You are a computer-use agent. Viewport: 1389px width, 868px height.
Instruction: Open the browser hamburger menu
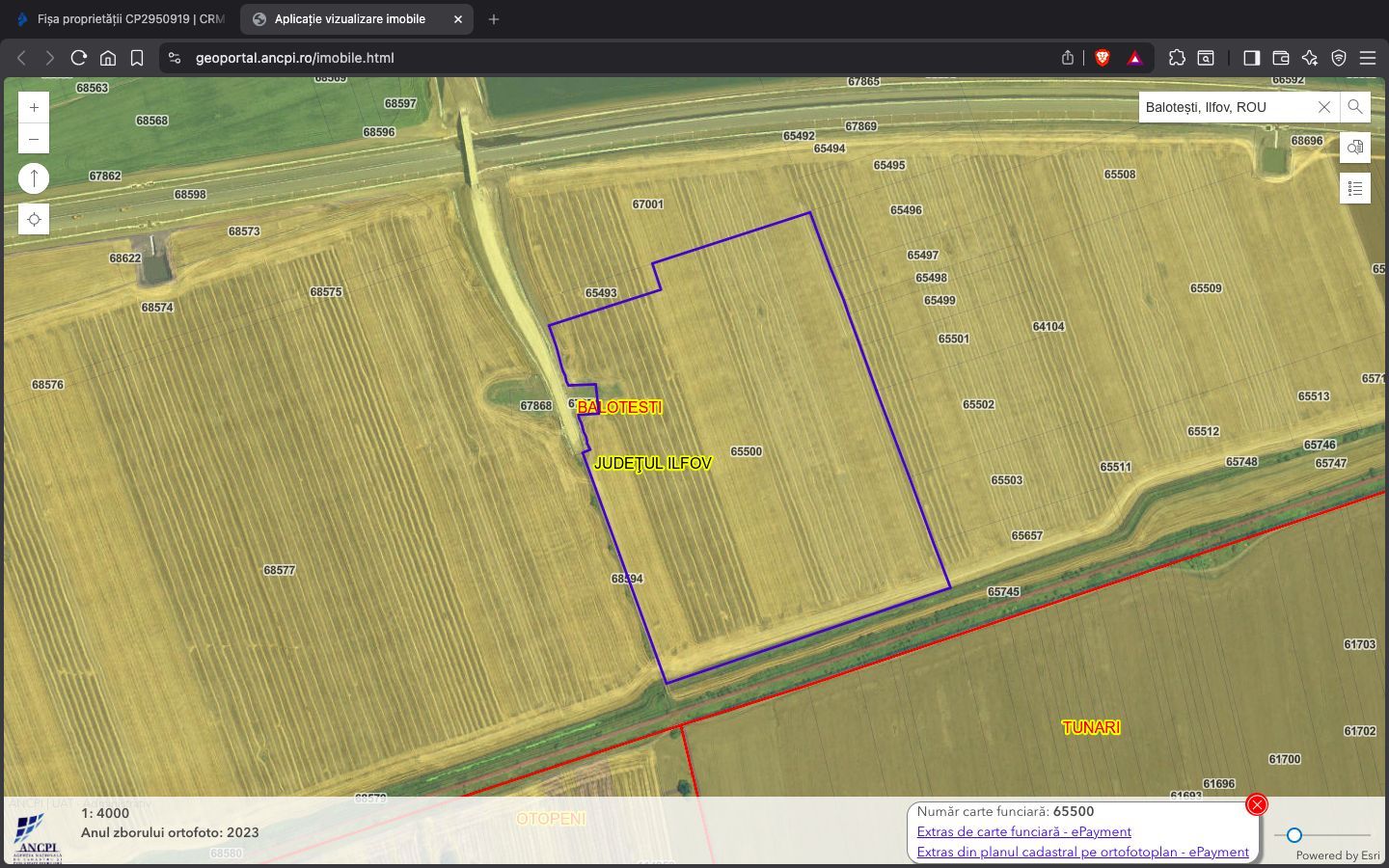(1368, 58)
